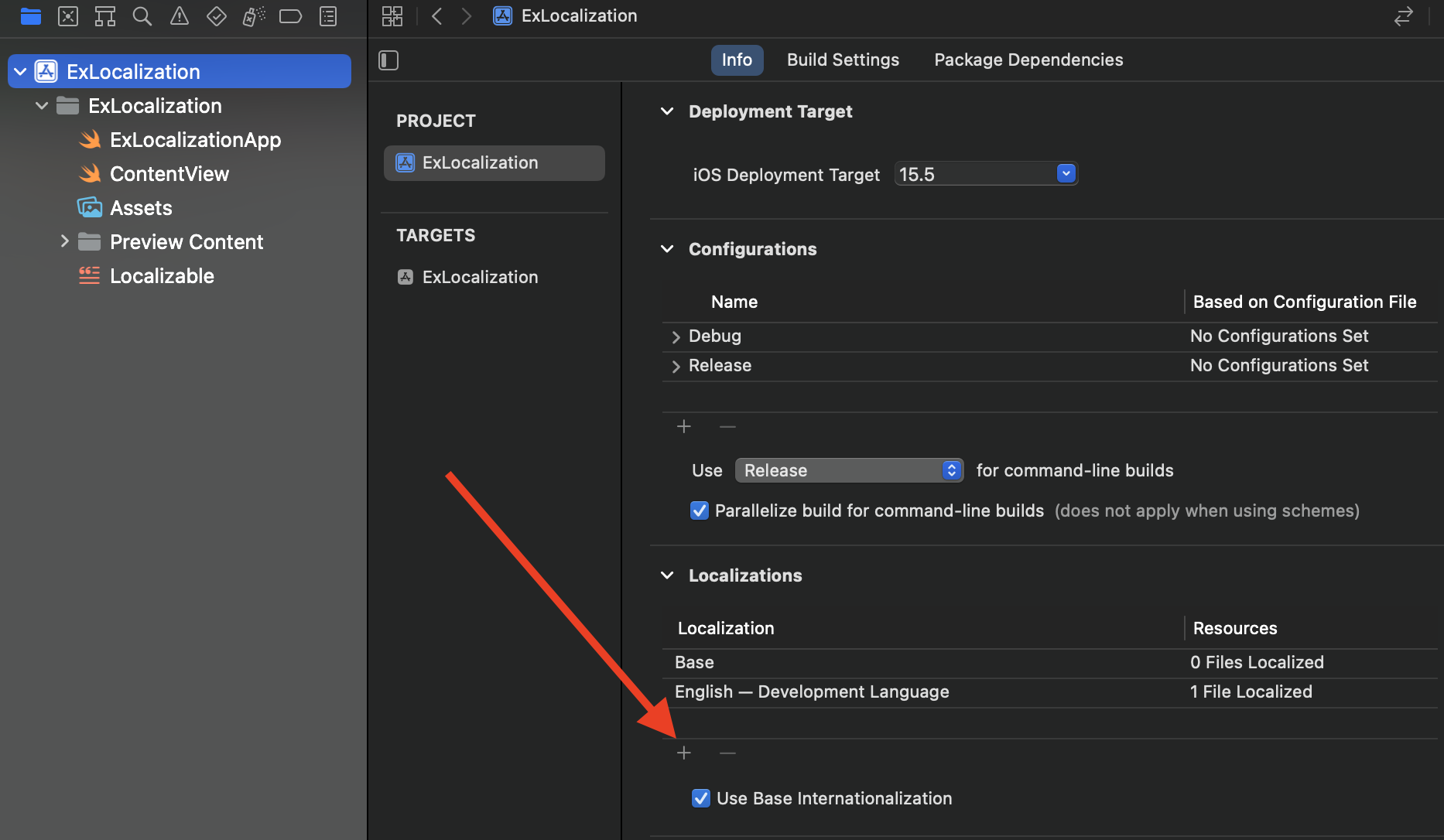Open the Debug navigator spray icon
The width and height of the screenshot is (1444, 840).
(254, 16)
